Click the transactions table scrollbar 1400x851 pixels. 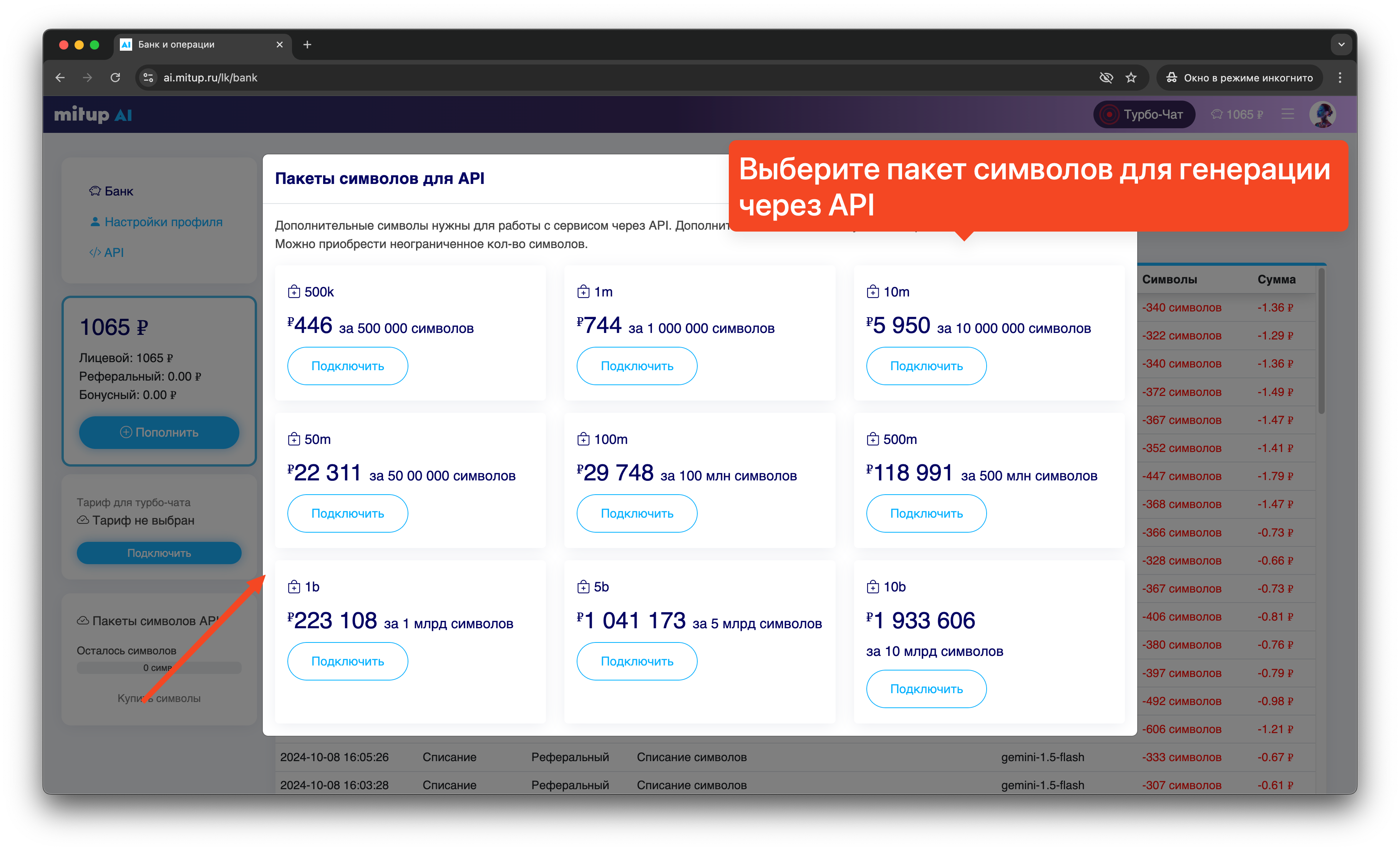1321,341
